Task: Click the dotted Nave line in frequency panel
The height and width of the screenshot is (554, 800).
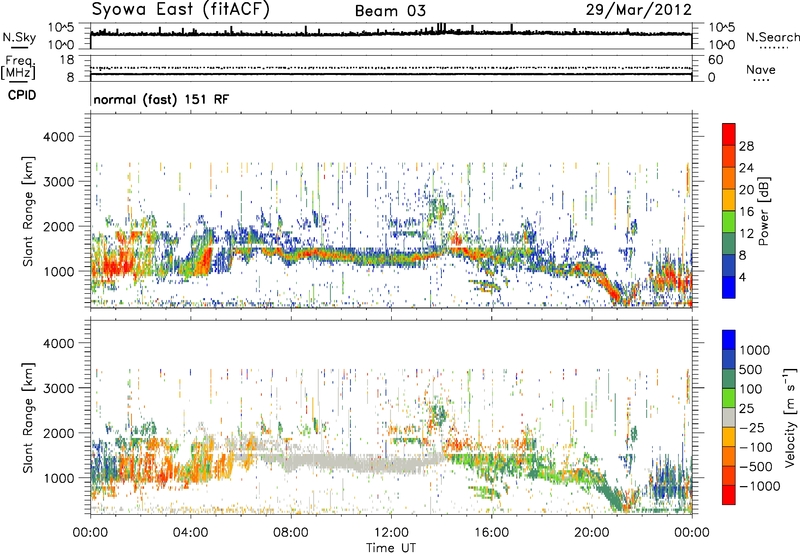Action: 391,68
